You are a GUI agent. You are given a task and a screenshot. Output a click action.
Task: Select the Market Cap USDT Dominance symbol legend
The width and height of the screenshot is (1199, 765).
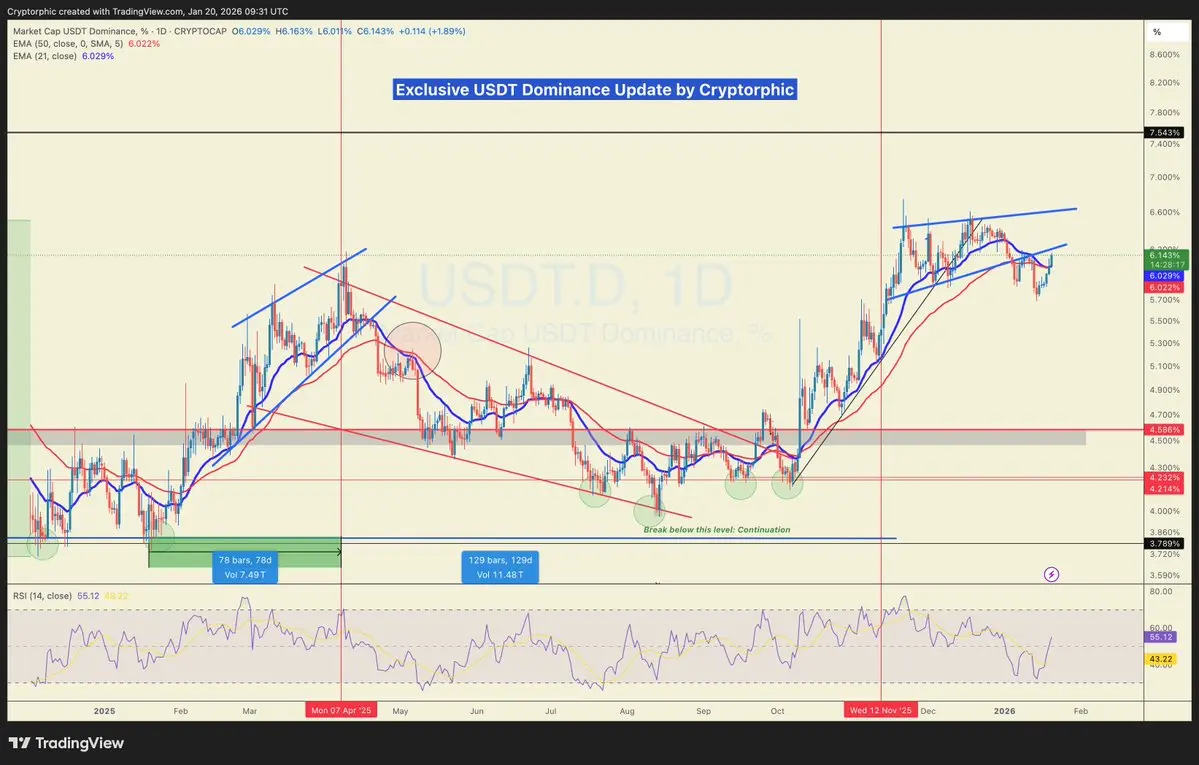click(x=120, y=31)
